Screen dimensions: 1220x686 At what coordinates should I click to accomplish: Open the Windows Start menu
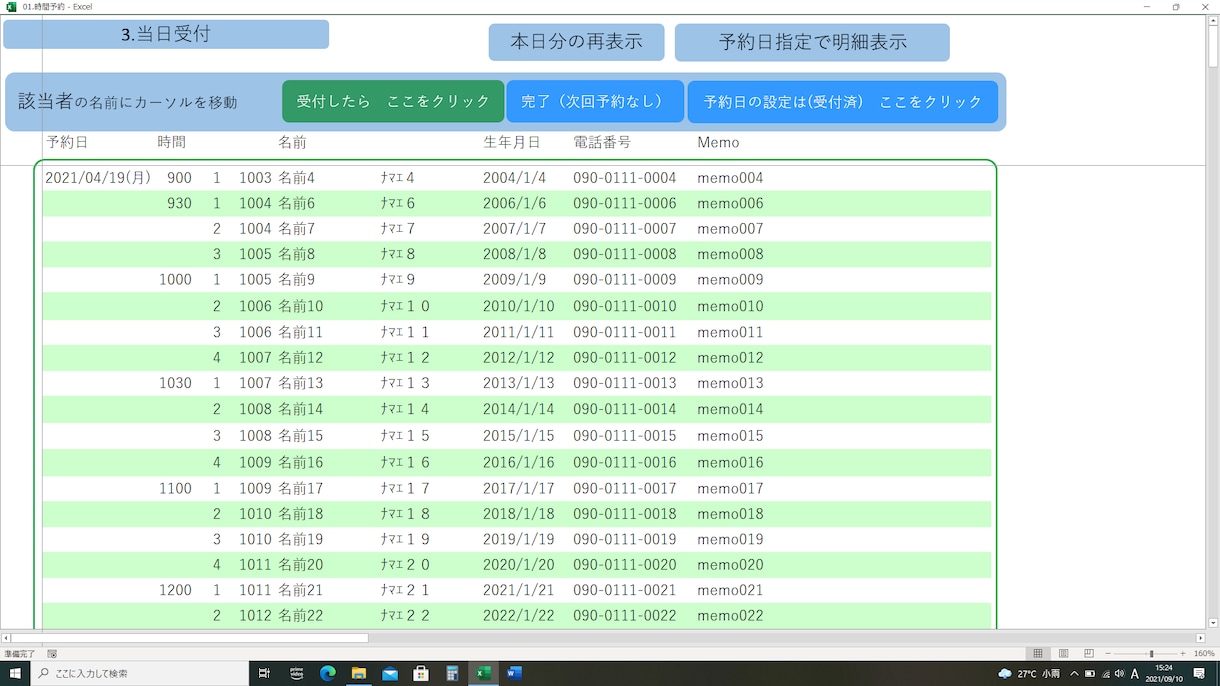coord(15,673)
